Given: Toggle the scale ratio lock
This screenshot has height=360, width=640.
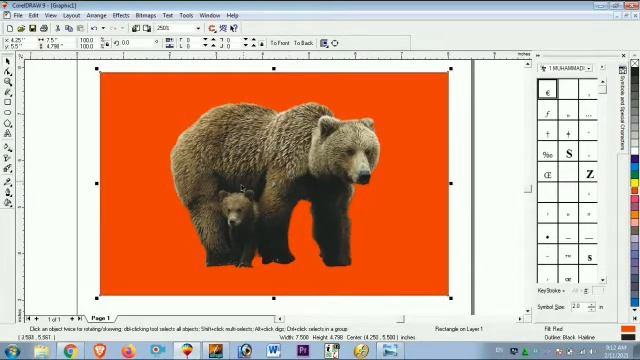Looking at the screenshot, I should pyautogui.click(x=107, y=44).
